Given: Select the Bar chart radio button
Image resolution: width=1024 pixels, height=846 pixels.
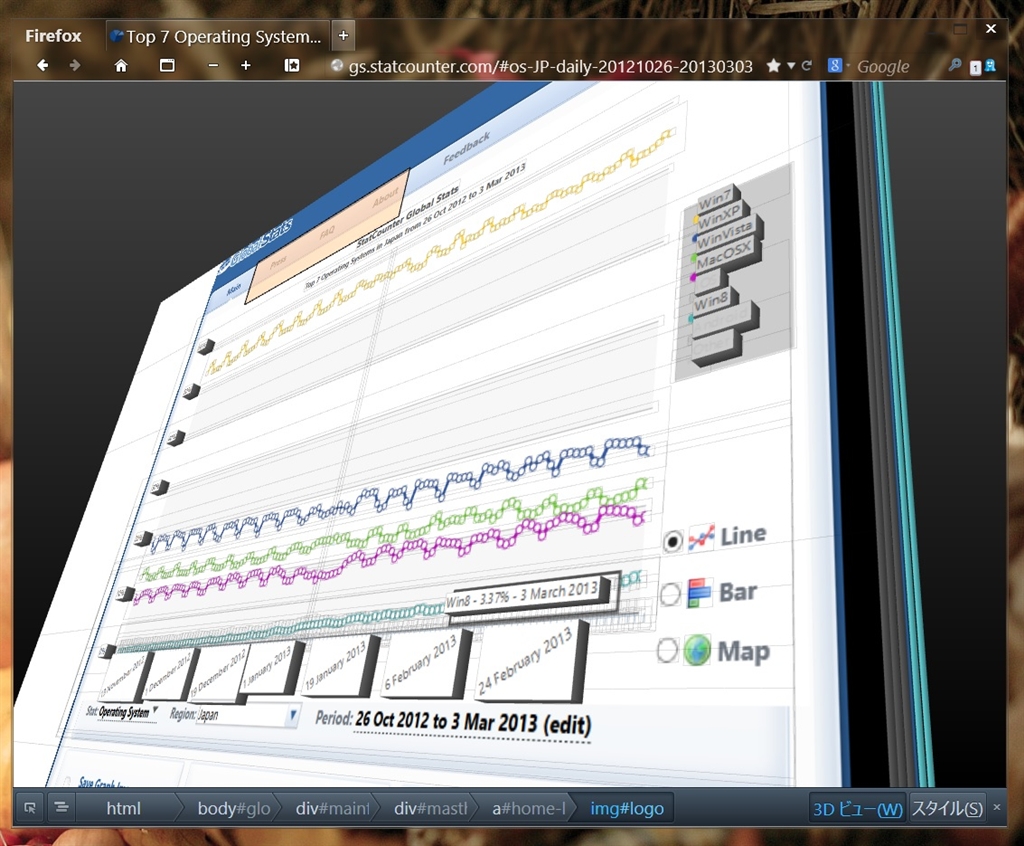Looking at the screenshot, I should [670, 595].
